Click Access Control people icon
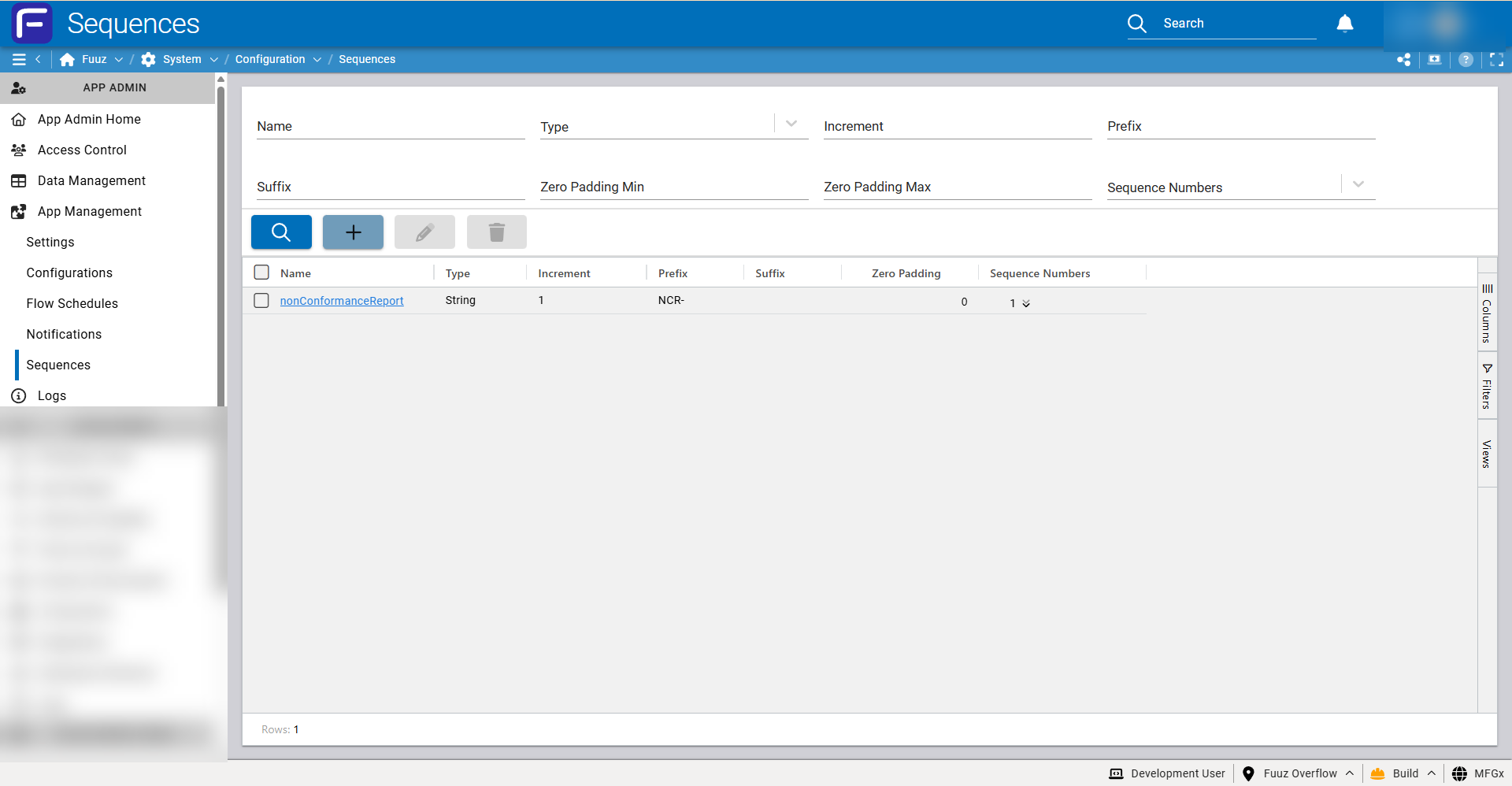The image size is (1512, 786). [19, 150]
